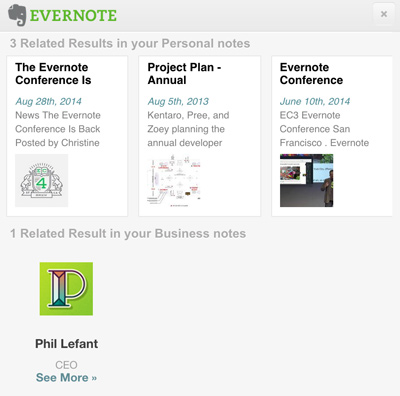Click the Aug 5th, 2013 date
Viewport: 400px width, 396px height.
[178, 101]
